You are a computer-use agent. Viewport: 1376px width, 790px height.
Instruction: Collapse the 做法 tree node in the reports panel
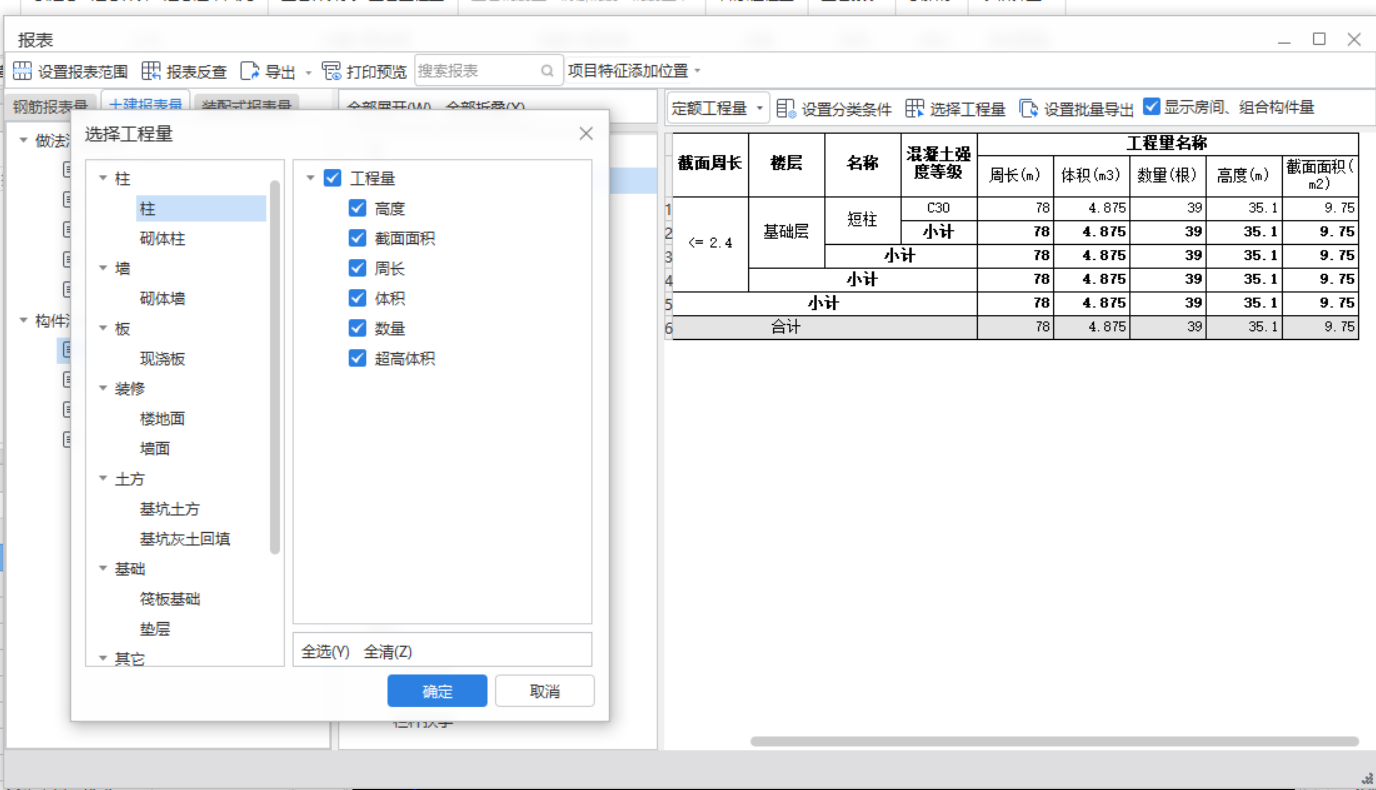pyautogui.click(x=24, y=141)
